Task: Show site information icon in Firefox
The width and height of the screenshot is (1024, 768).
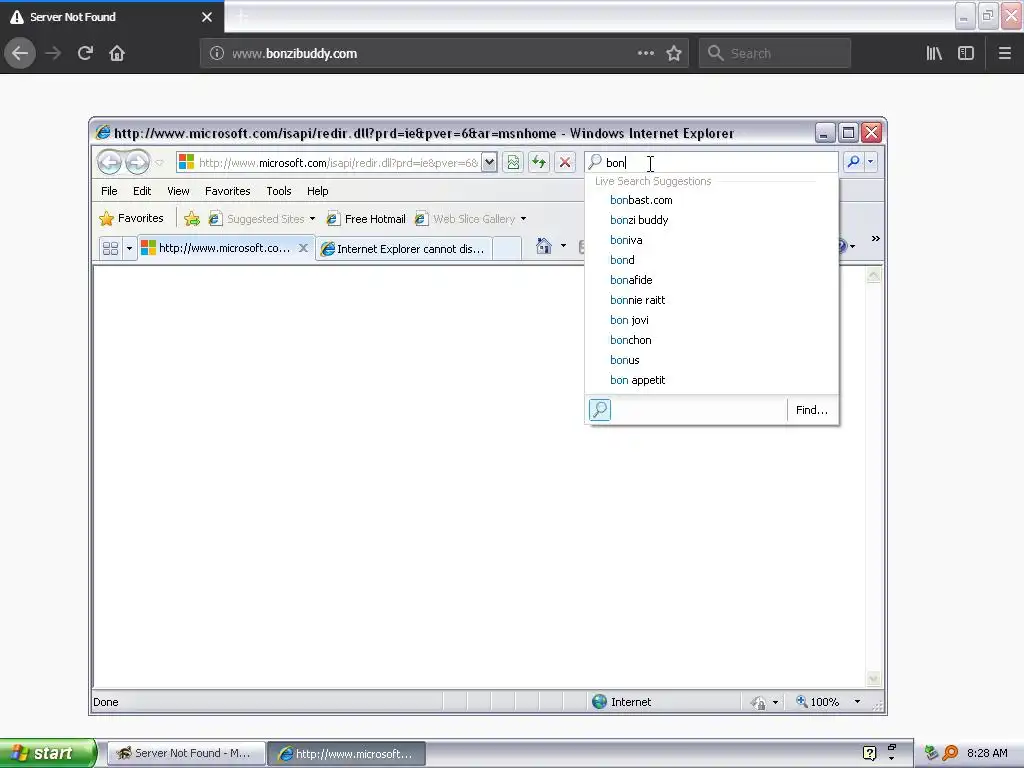Action: tap(217, 54)
